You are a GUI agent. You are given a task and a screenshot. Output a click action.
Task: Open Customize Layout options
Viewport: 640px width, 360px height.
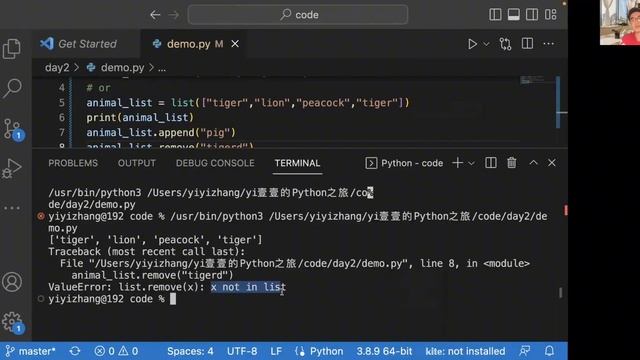[x=551, y=15]
